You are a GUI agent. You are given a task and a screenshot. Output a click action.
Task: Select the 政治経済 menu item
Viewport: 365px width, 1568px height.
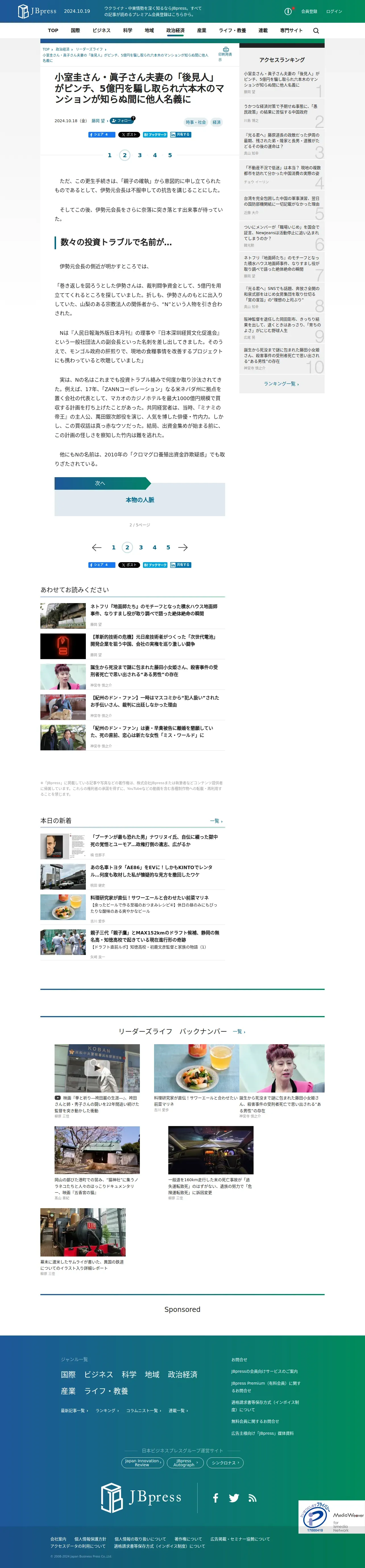175,30
